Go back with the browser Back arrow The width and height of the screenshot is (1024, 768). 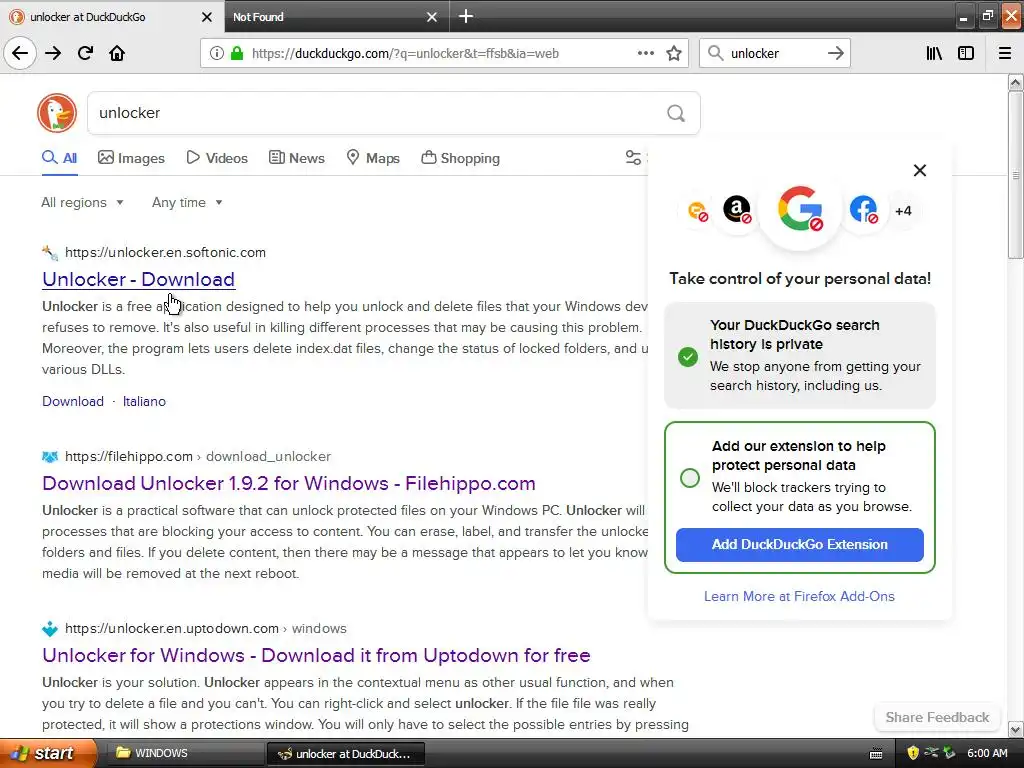20,53
